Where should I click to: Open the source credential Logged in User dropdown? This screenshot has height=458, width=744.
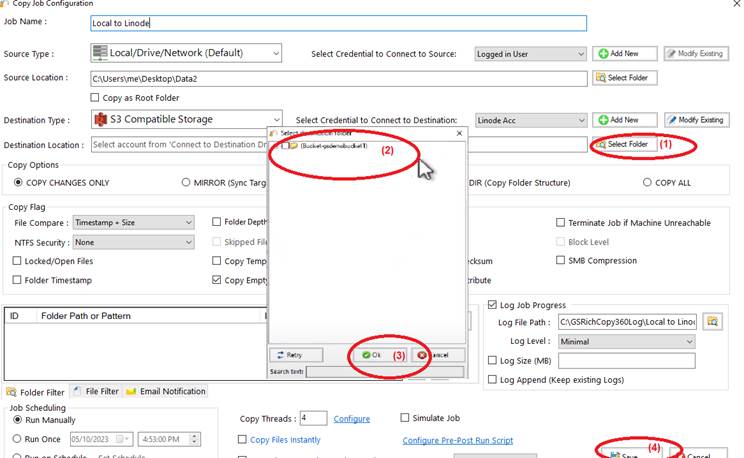pos(530,54)
